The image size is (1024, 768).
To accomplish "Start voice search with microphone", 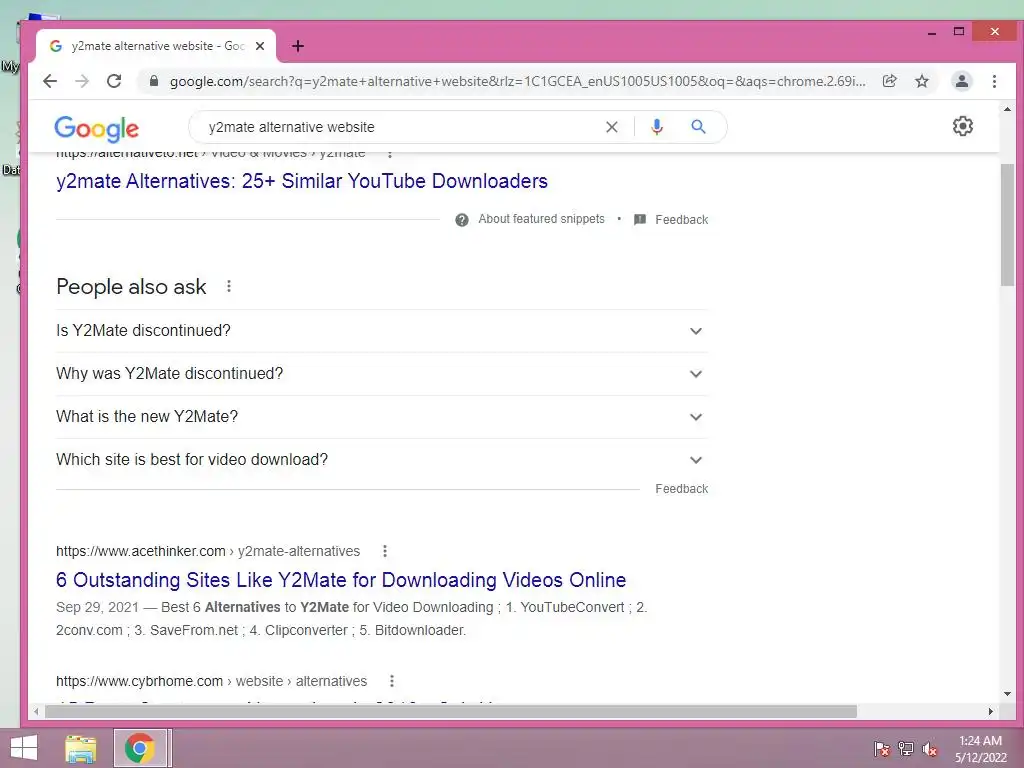I will 657,127.
